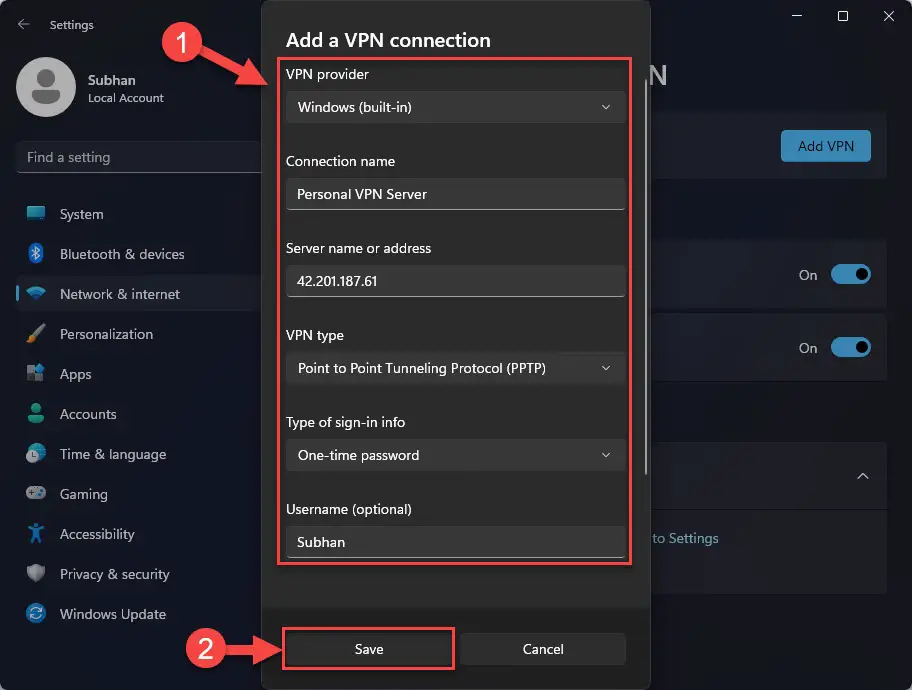Click the Accounts person icon
This screenshot has height=690, width=912.
[x=36, y=414]
